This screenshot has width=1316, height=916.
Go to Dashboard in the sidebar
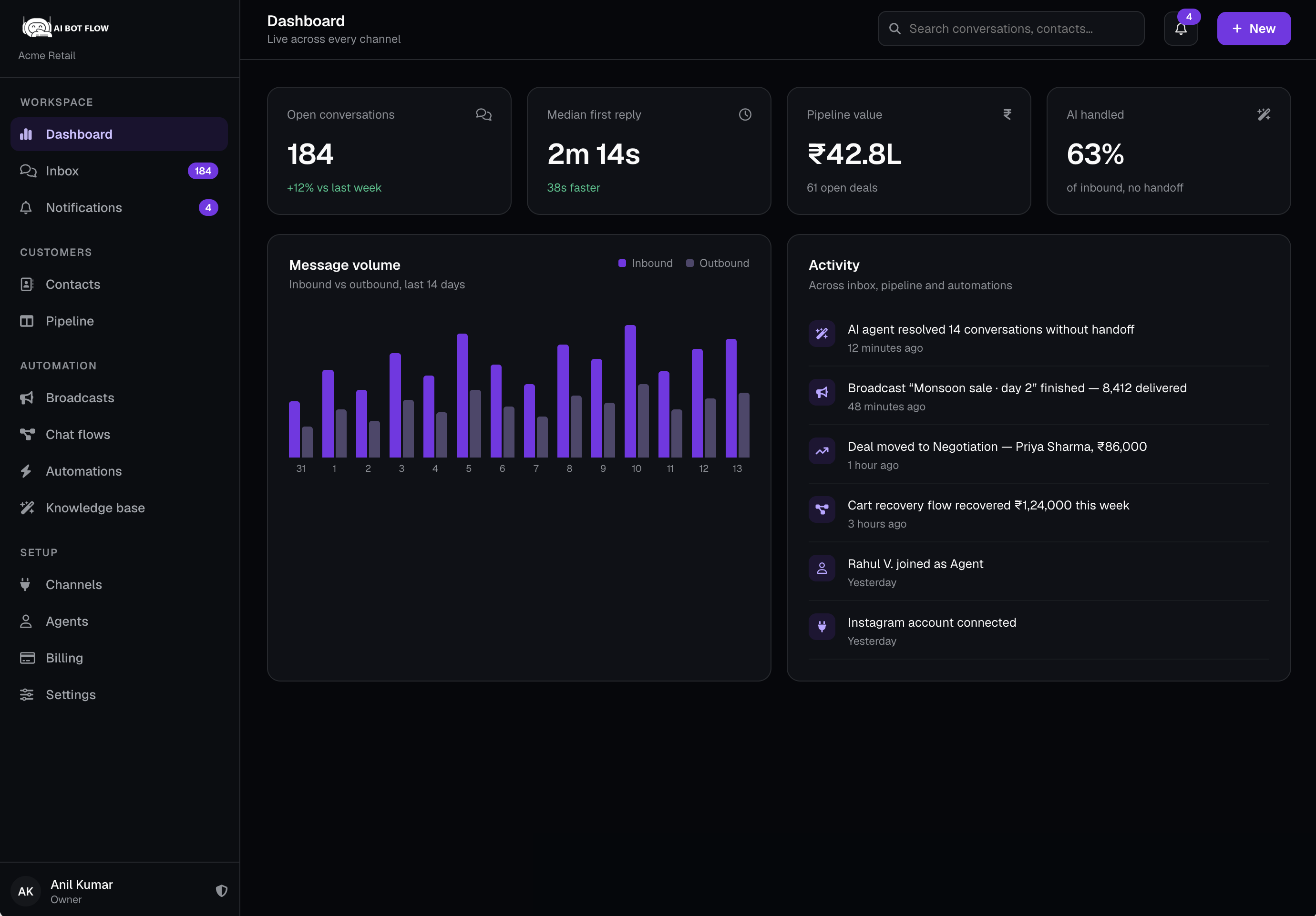tap(119, 134)
